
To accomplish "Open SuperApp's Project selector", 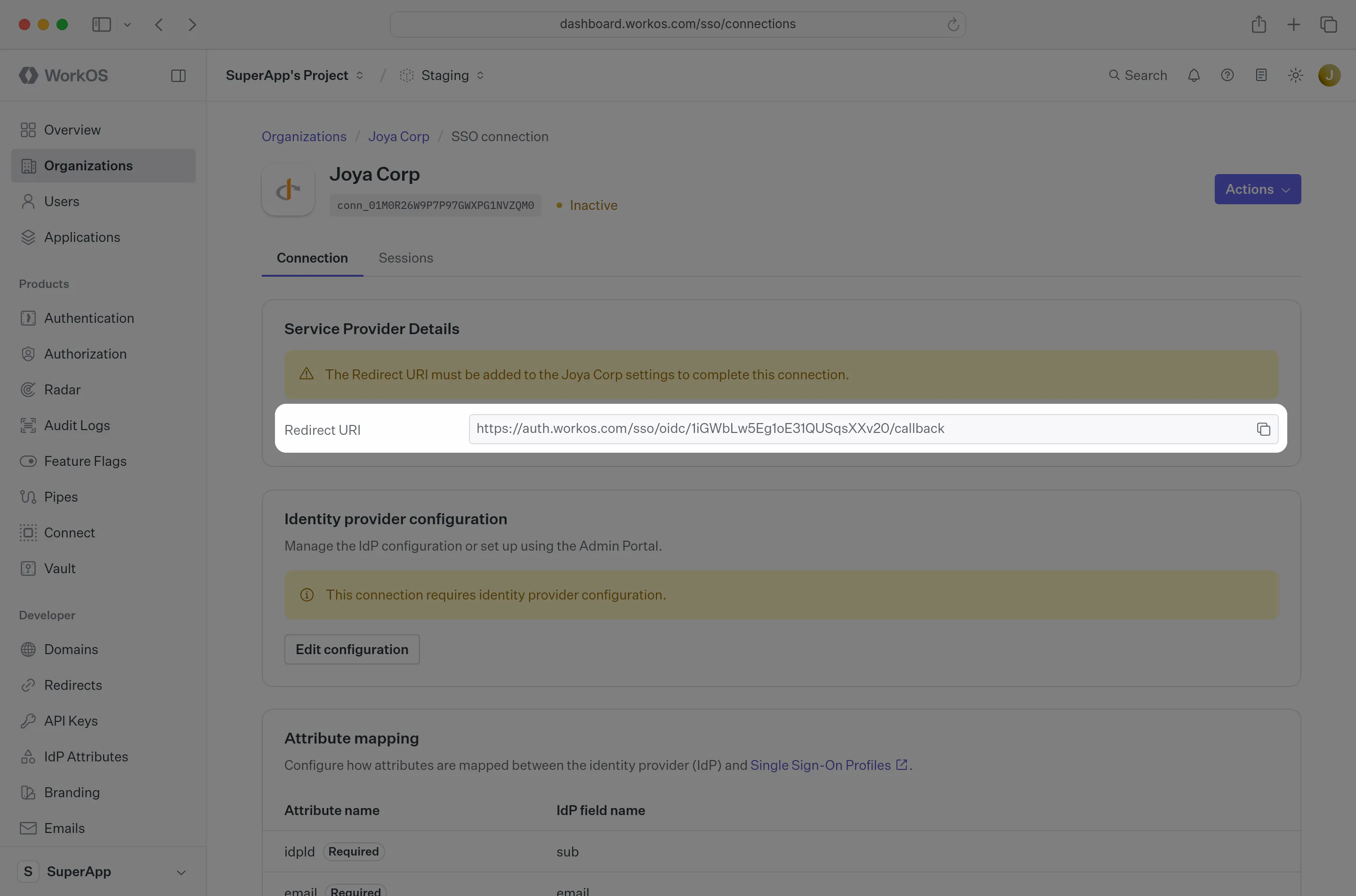I will [x=294, y=75].
